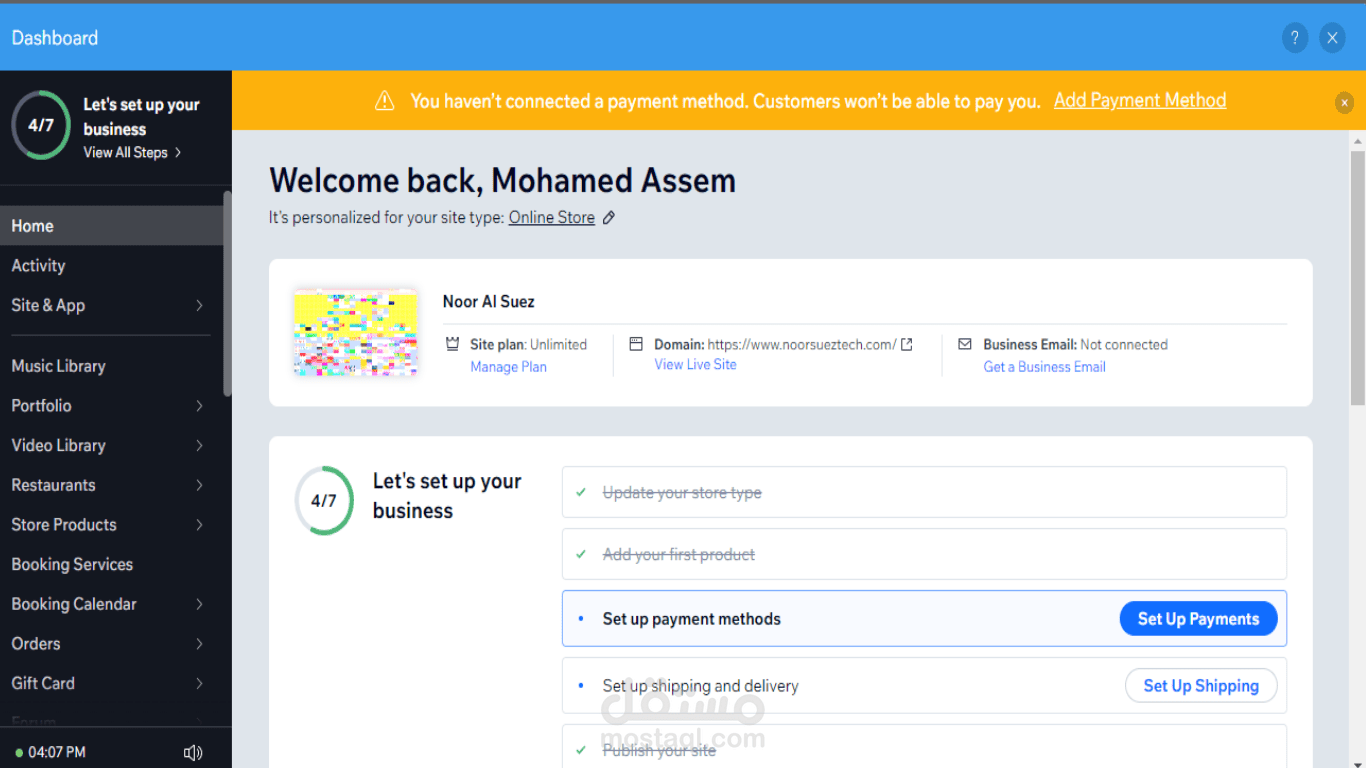Image resolution: width=1366 pixels, height=768 pixels.
Task: Click the Noor Al Suez site thumbnail
Action: 355,333
